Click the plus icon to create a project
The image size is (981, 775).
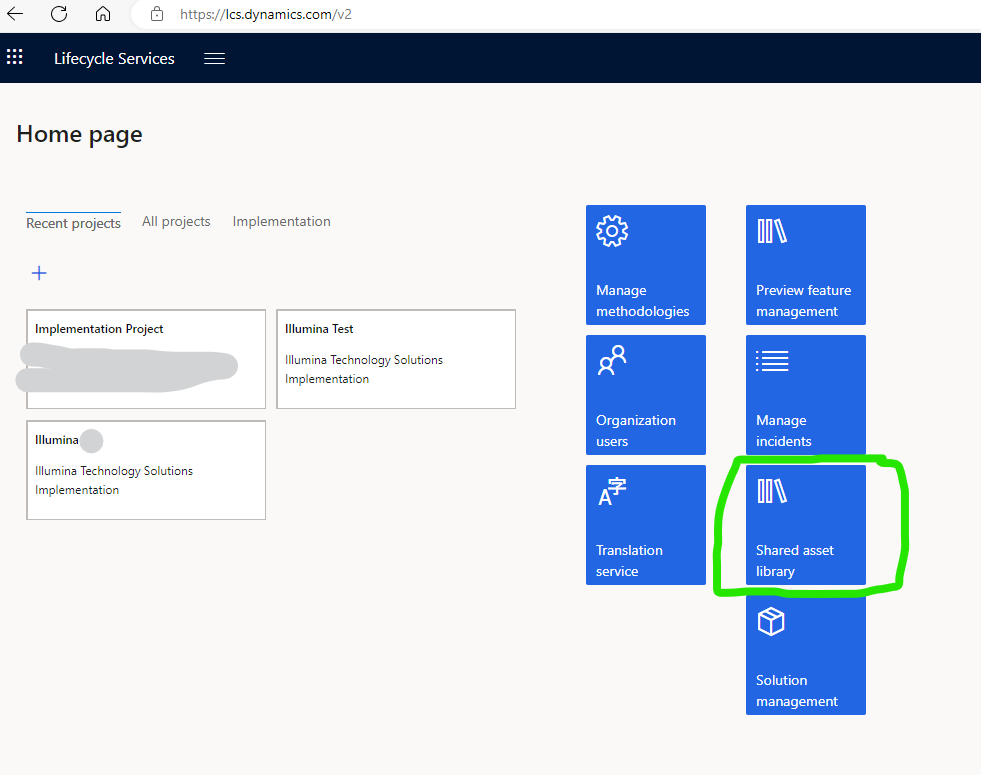39,272
